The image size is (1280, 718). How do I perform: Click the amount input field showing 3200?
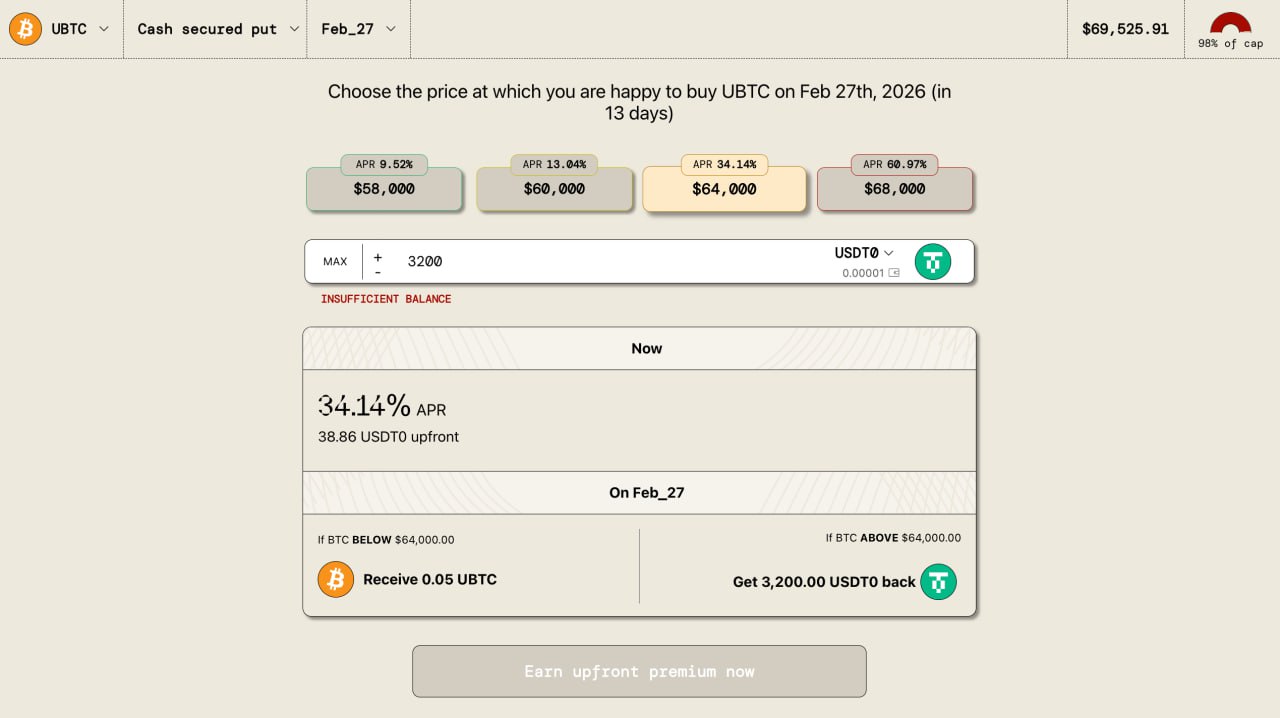tap(600, 261)
